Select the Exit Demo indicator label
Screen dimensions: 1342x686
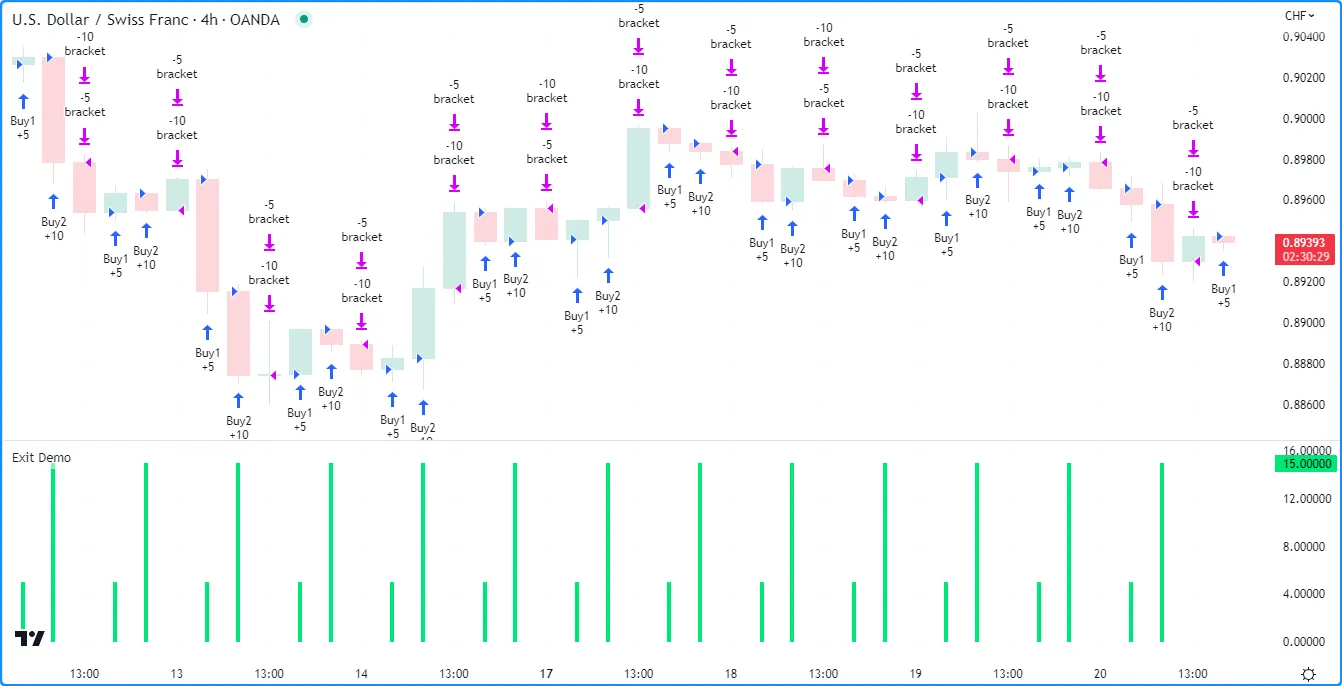(41, 458)
